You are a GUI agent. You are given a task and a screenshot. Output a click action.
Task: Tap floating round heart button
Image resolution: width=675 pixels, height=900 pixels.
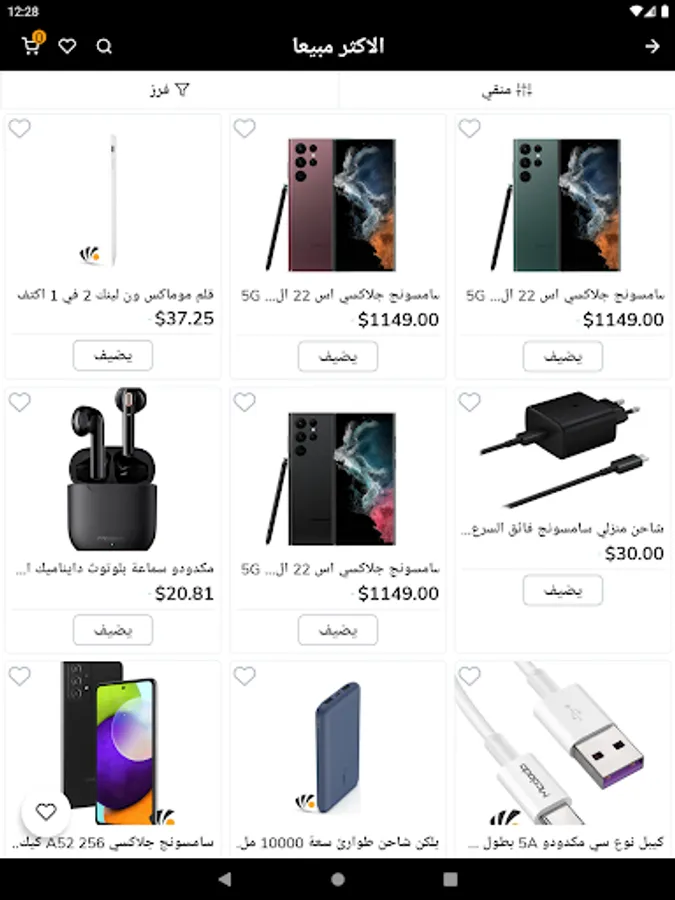46,812
